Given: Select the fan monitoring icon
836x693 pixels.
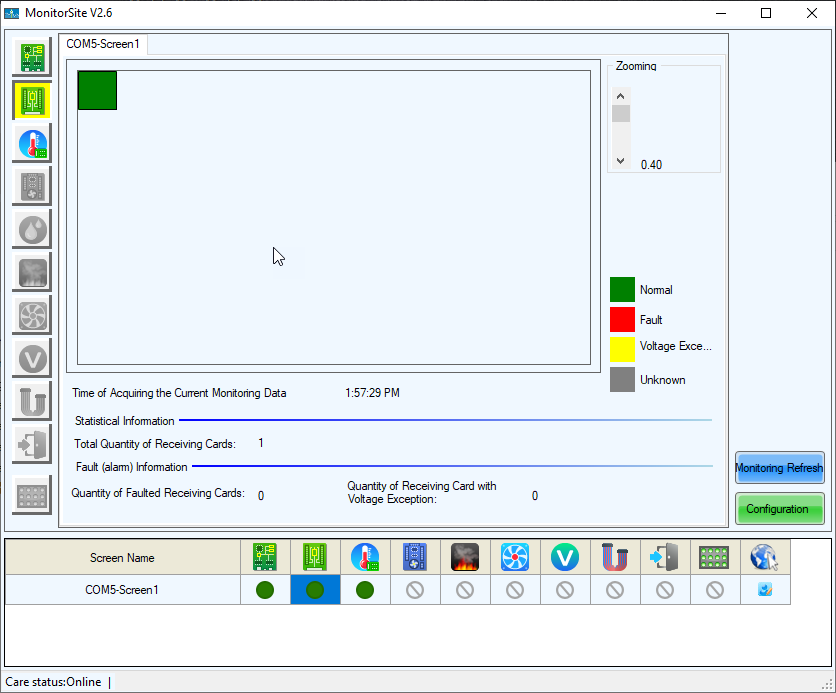Looking at the screenshot, I should pyautogui.click(x=31, y=315).
